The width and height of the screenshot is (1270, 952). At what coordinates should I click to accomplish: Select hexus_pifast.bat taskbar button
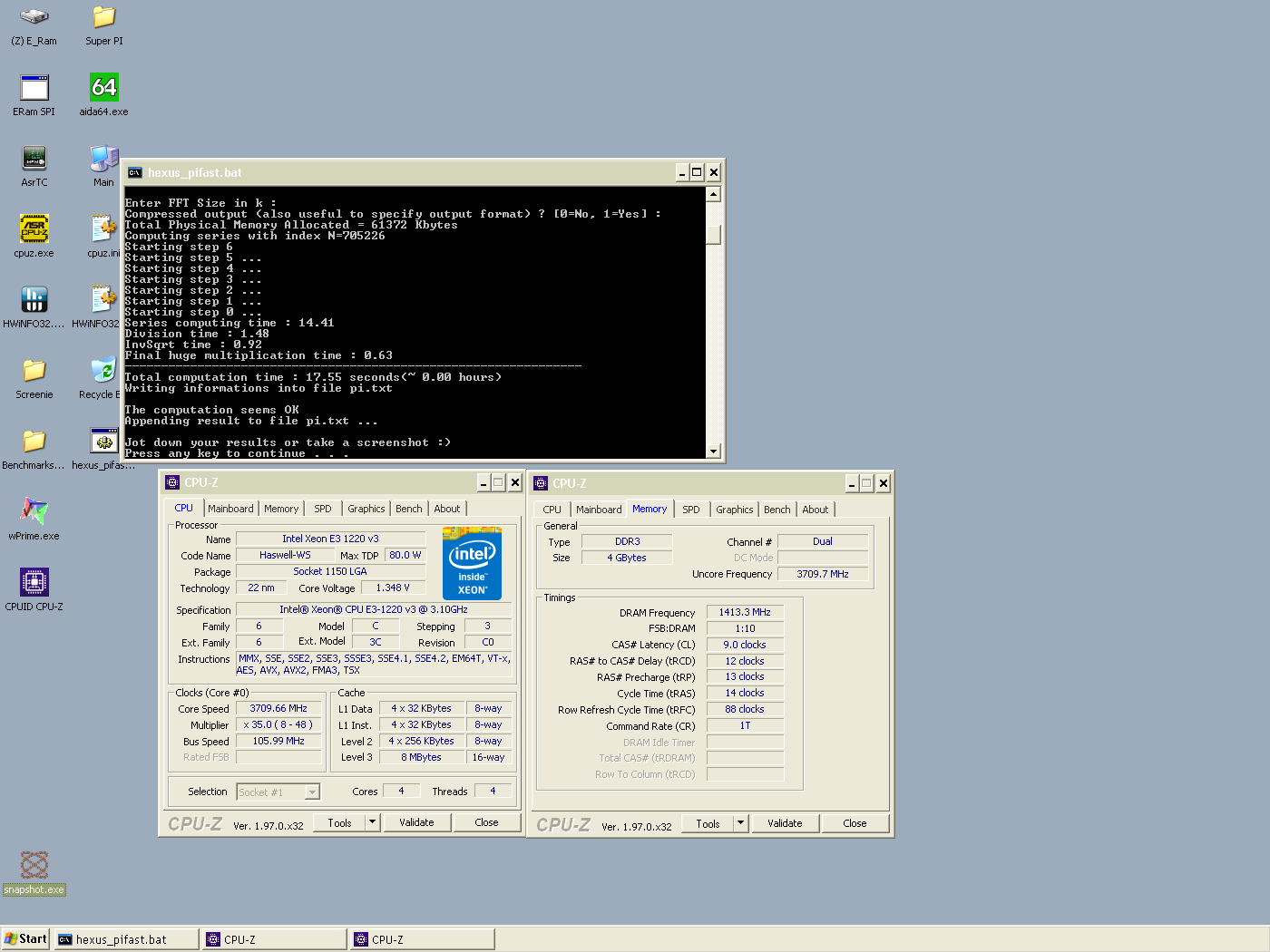[126, 939]
